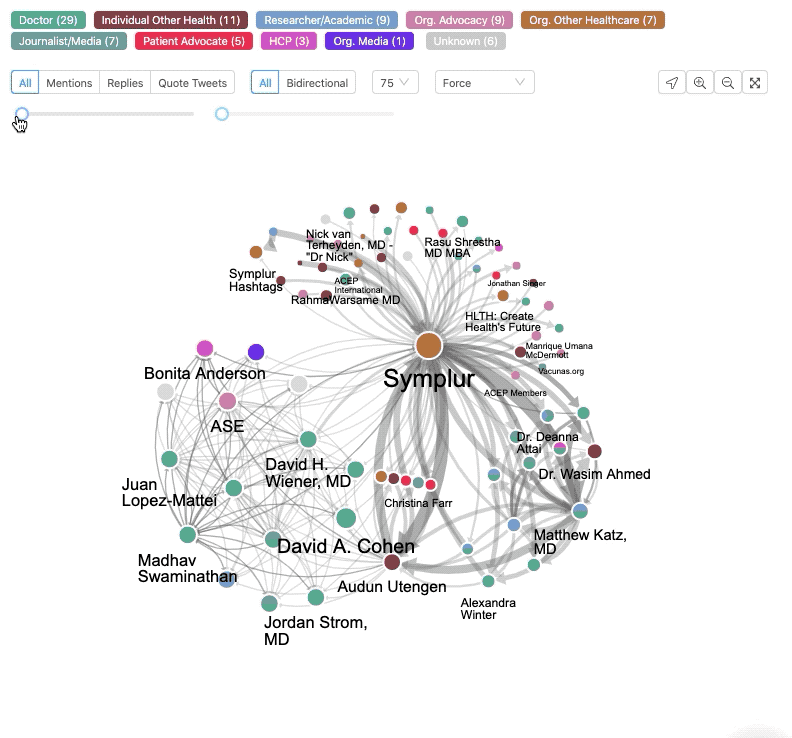792x738 pixels.
Task: Switch to the Replies tab
Action: tap(125, 82)
